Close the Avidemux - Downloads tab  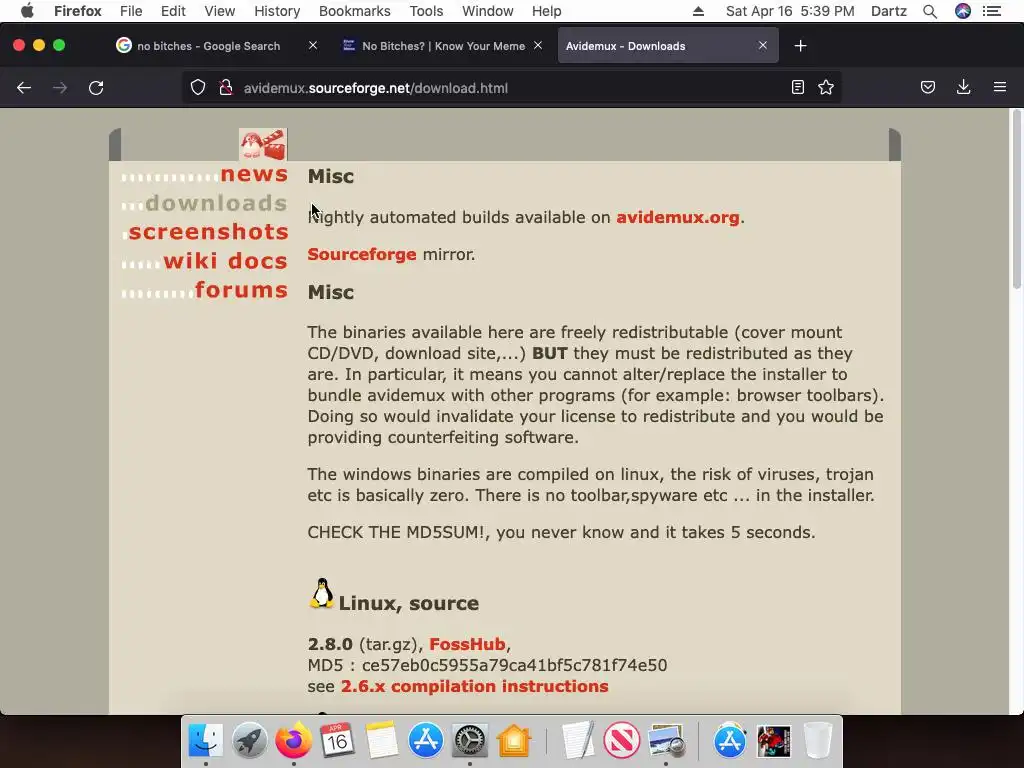pyautogui.click(x=763, y=46)
